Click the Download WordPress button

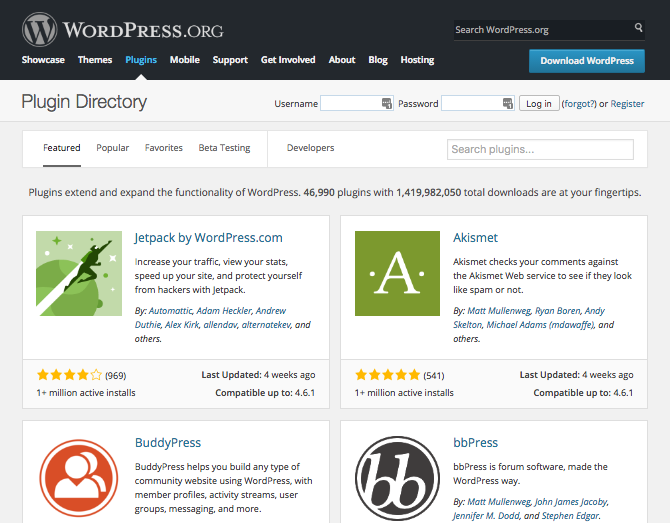coord(587,61)
